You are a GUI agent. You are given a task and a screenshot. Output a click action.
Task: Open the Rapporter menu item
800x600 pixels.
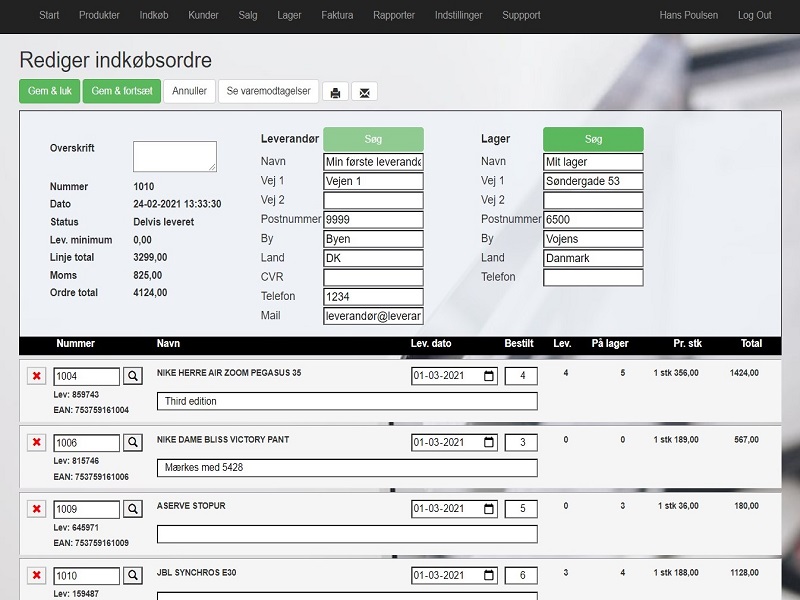coord(394,15)
